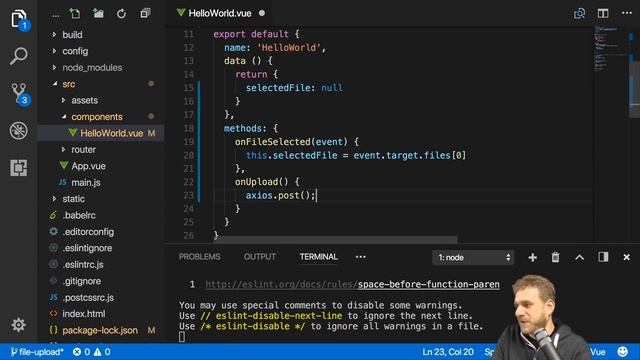Switch to the OUTPUT tab

tap(260, 257)
